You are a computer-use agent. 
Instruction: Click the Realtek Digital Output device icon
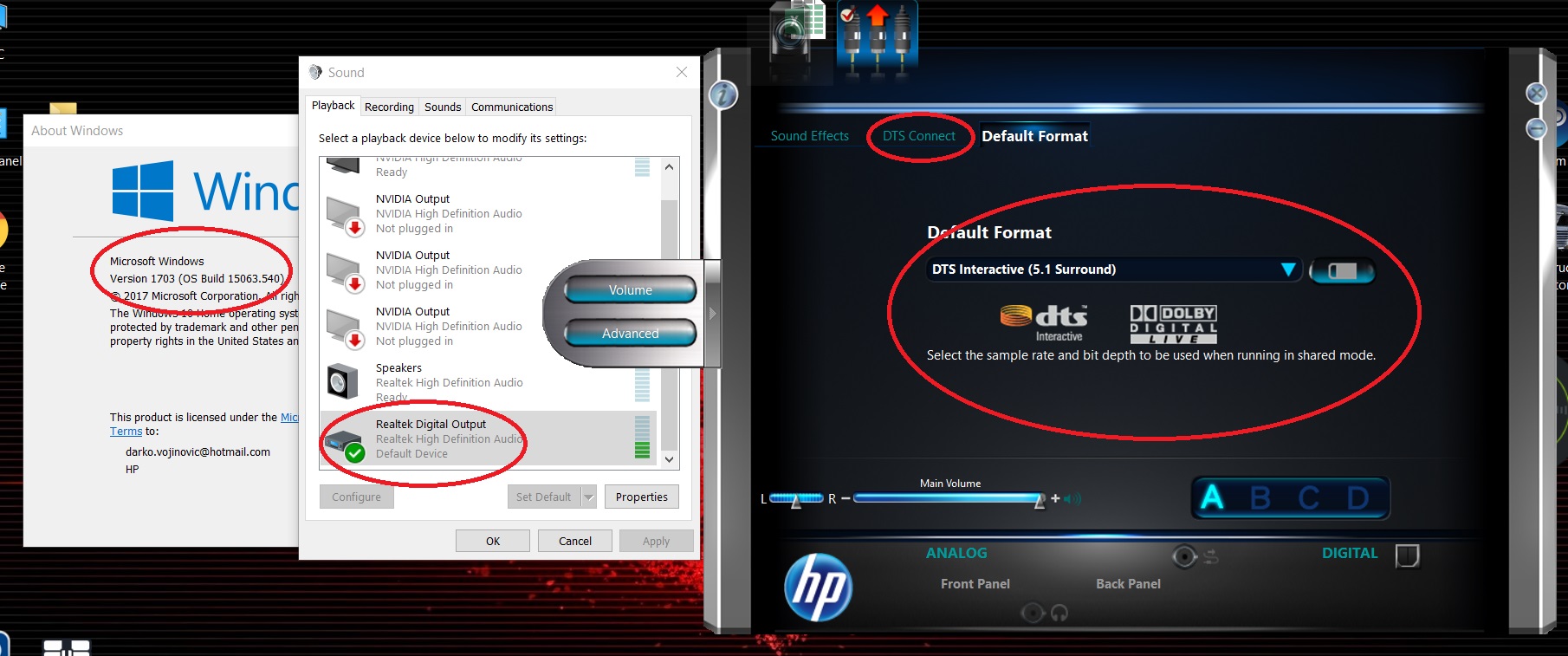click(345, 445)
